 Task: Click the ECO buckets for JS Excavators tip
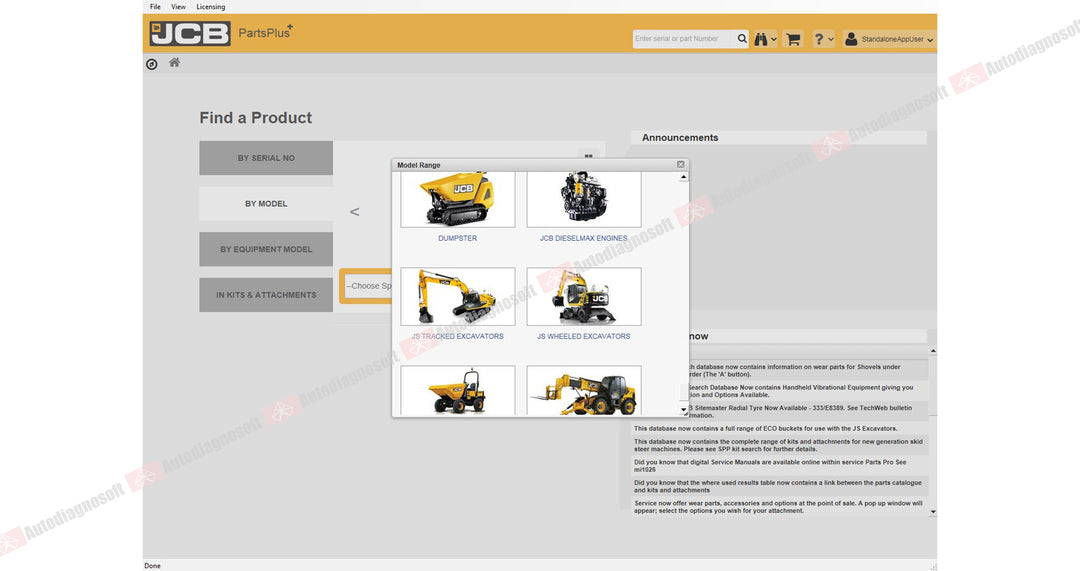765,428
